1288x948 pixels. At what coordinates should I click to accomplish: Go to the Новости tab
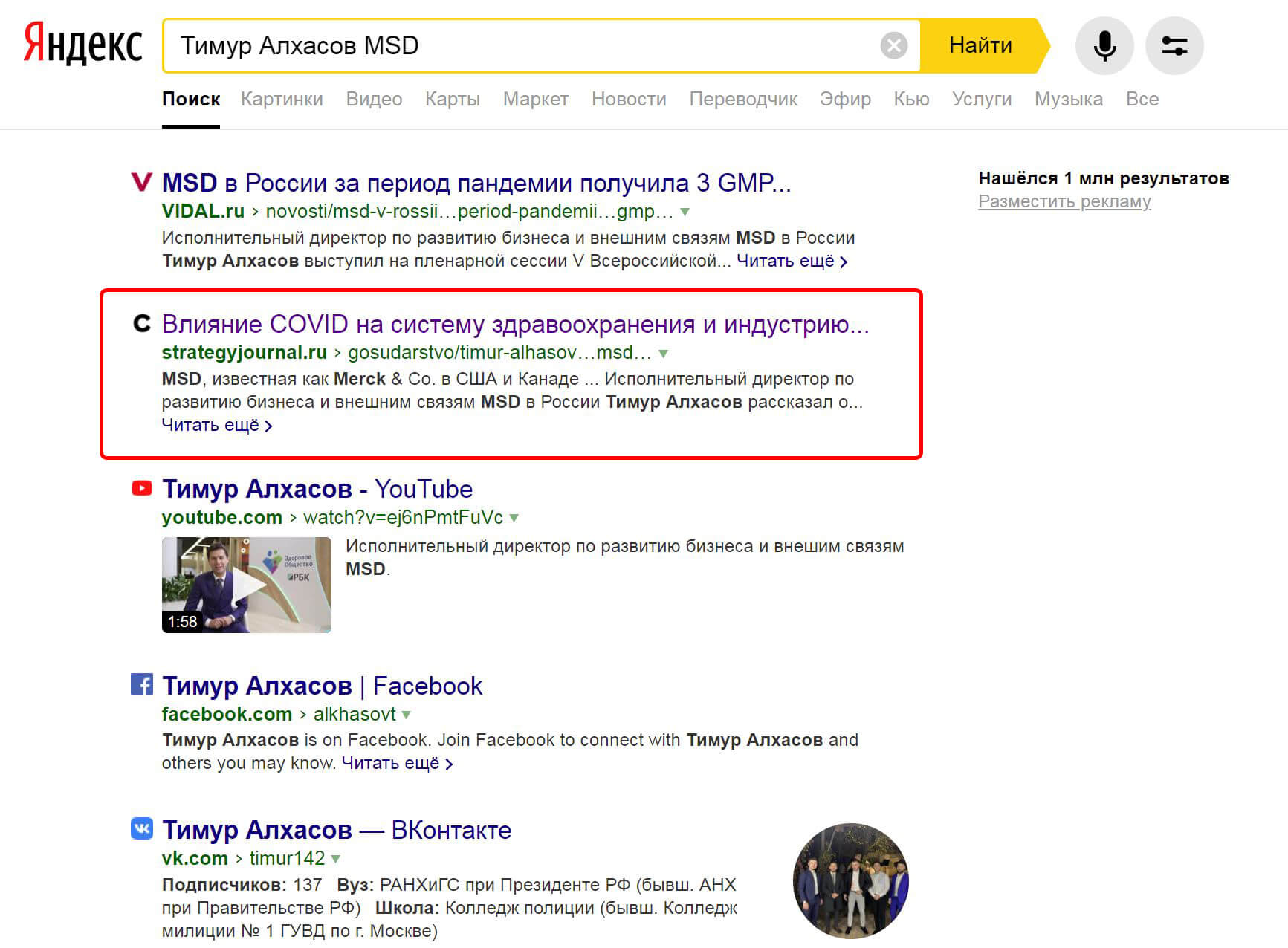(x=629, y=100)
